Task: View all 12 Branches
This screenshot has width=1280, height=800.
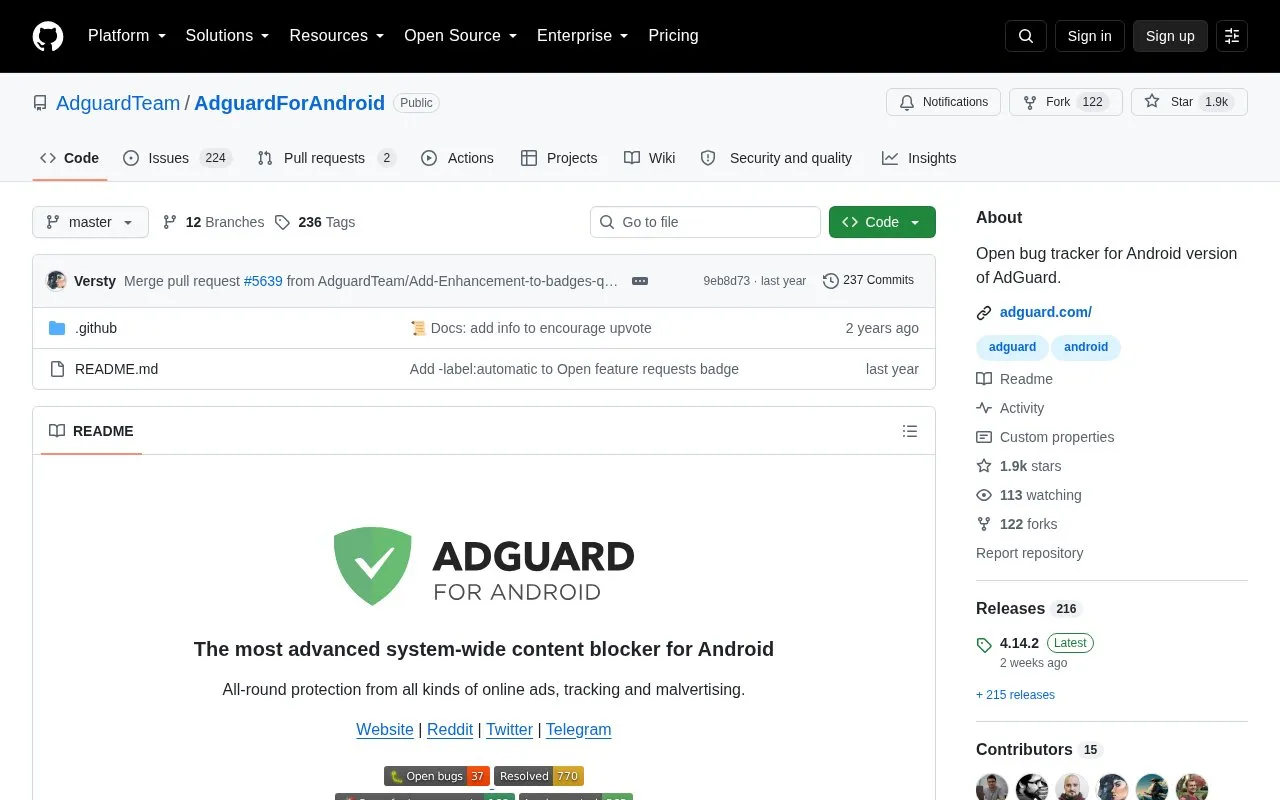Action: tap(214, 222)
